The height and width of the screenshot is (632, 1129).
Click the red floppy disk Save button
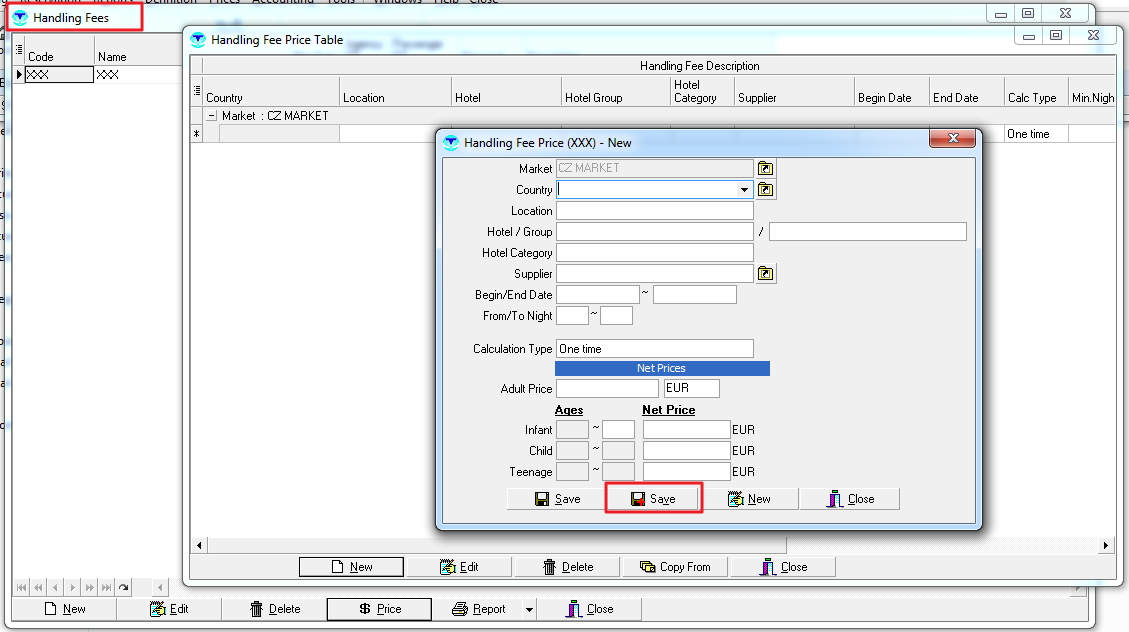tap(653, 499)
